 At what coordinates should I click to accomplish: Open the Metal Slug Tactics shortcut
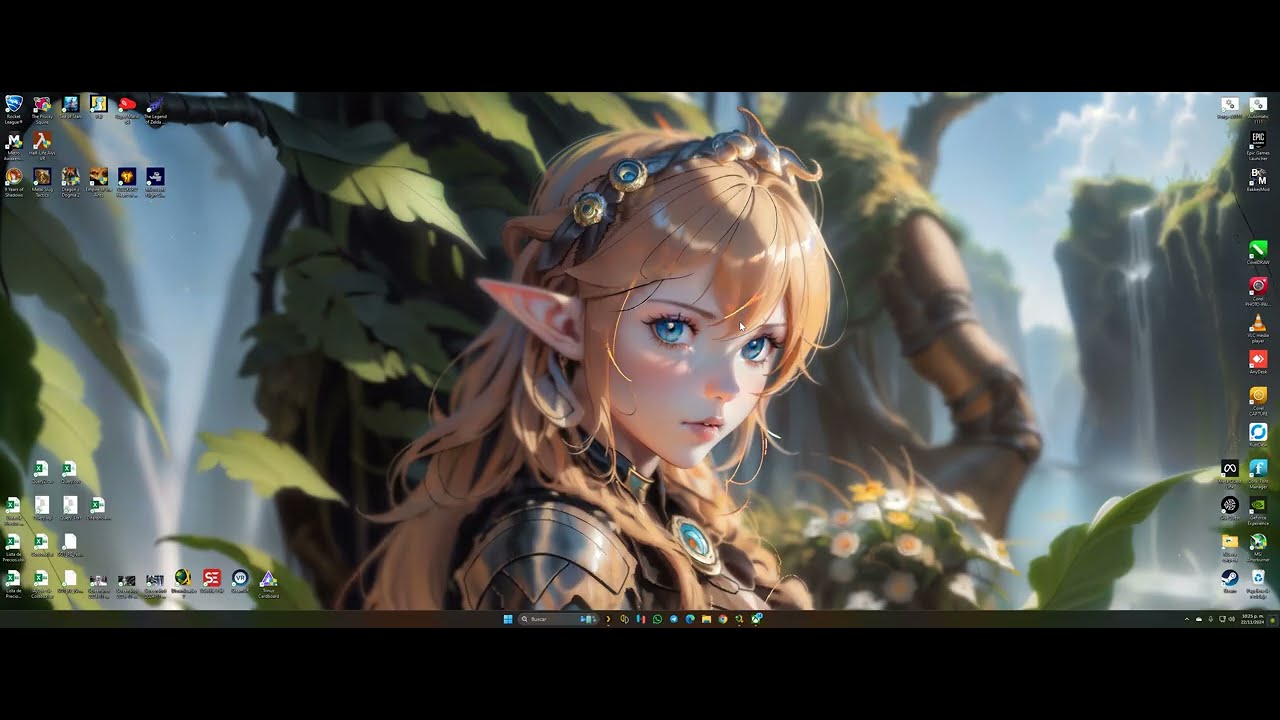tap(42, 182)
